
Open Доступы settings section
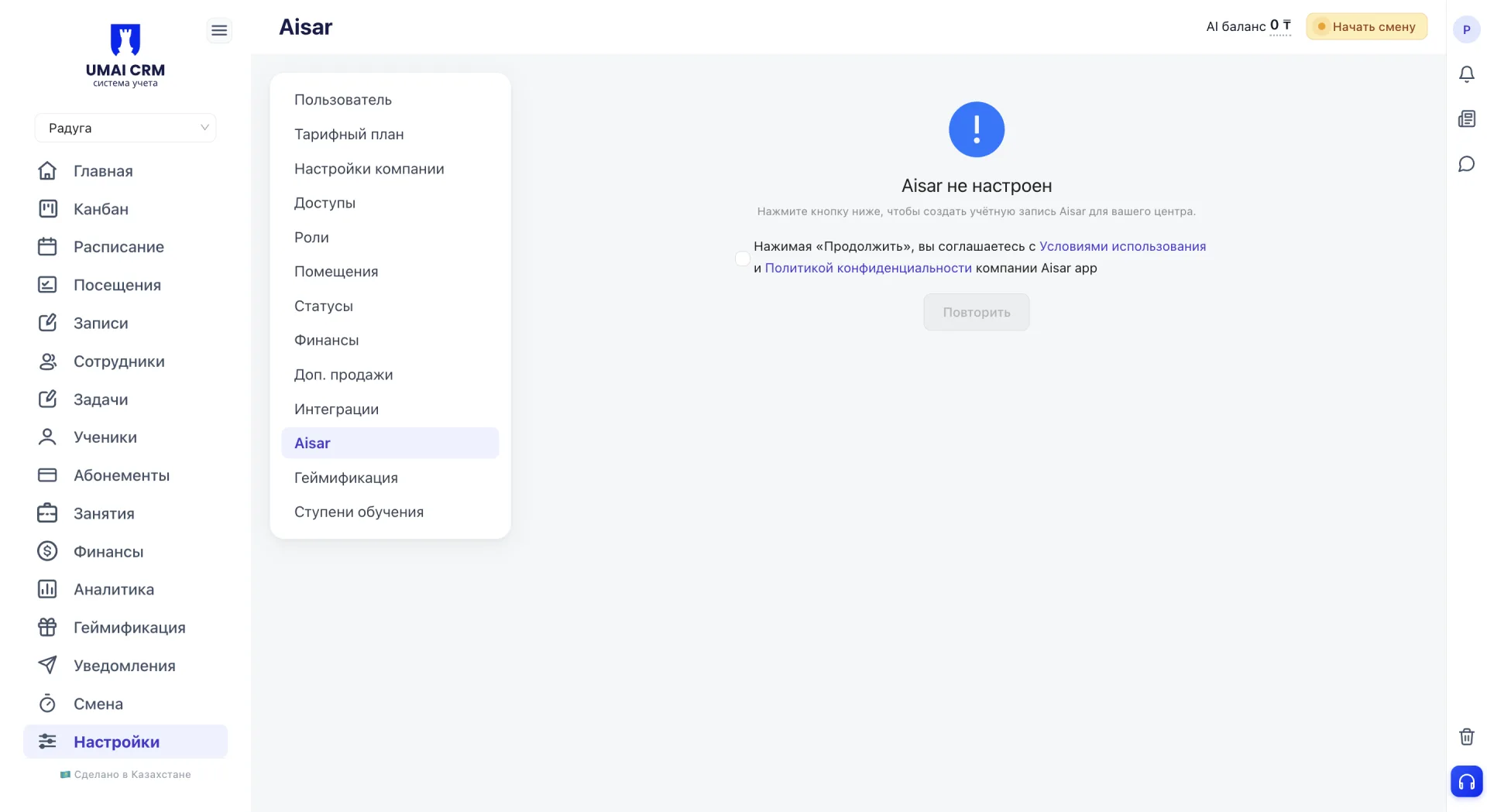point(390,203)
